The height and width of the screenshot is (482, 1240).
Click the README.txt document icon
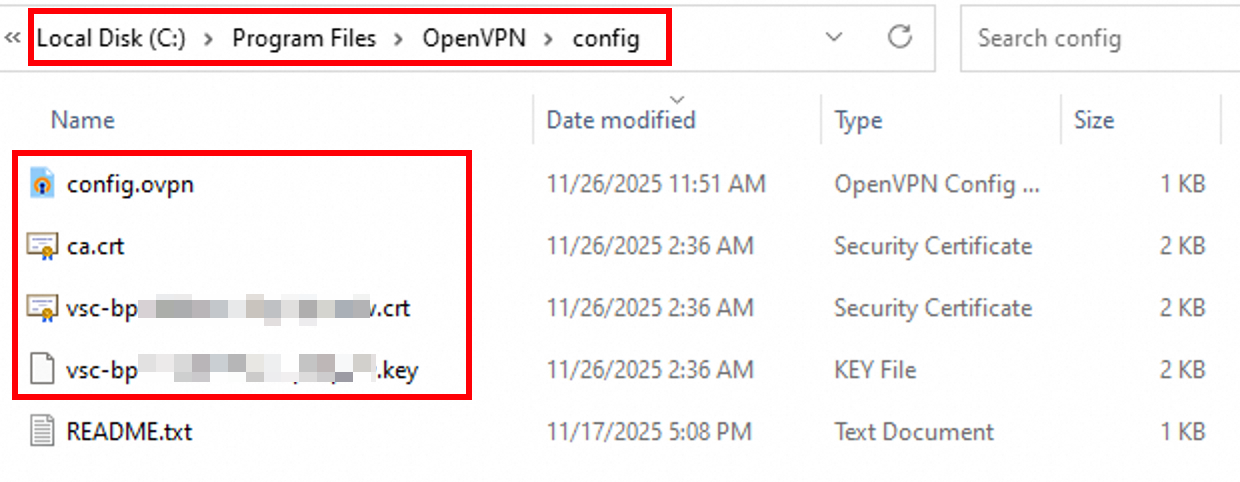point(42,432)
